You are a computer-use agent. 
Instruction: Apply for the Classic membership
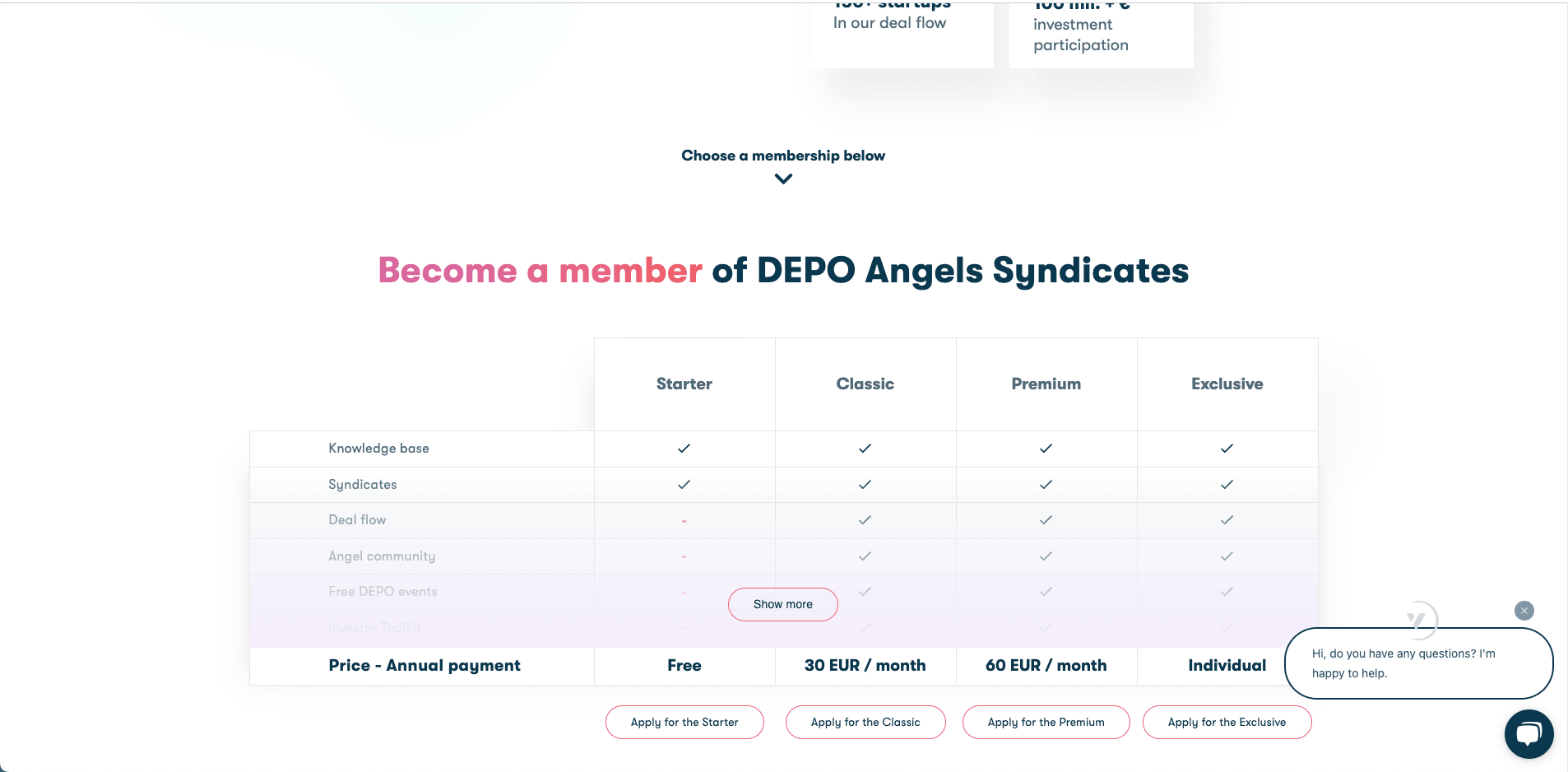(865, 722)
